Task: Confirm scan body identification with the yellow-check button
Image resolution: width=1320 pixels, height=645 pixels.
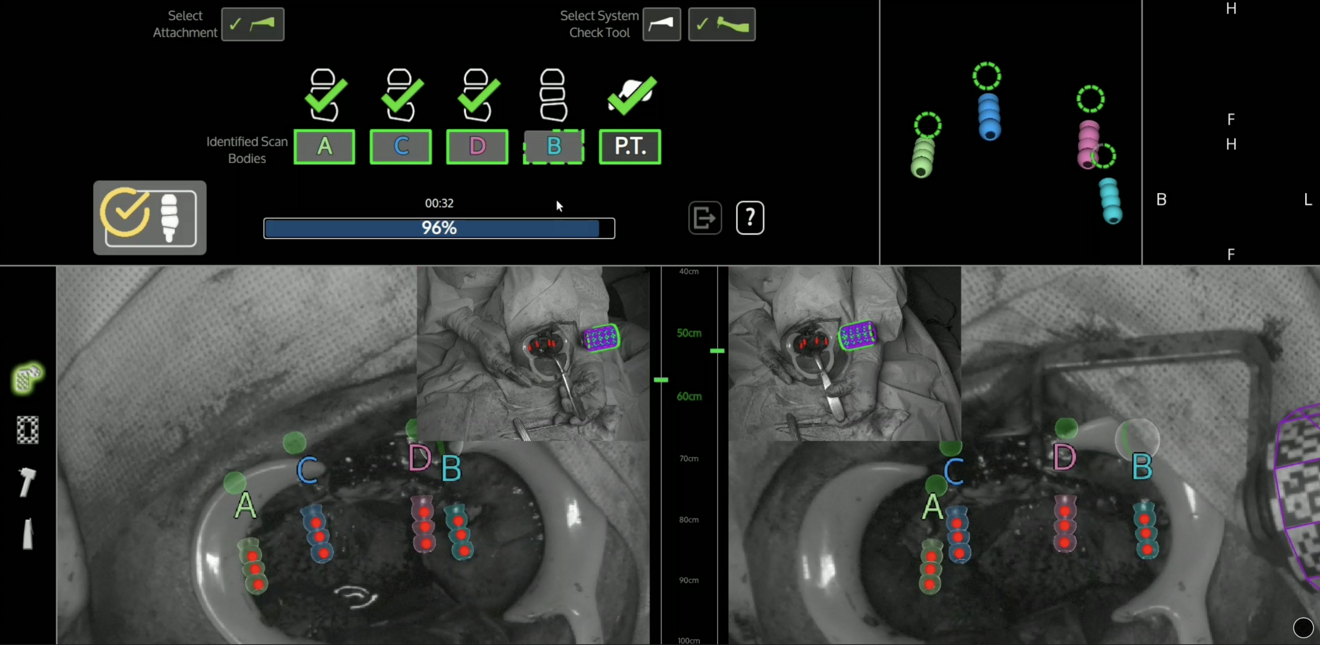Action: coord(150,217)
